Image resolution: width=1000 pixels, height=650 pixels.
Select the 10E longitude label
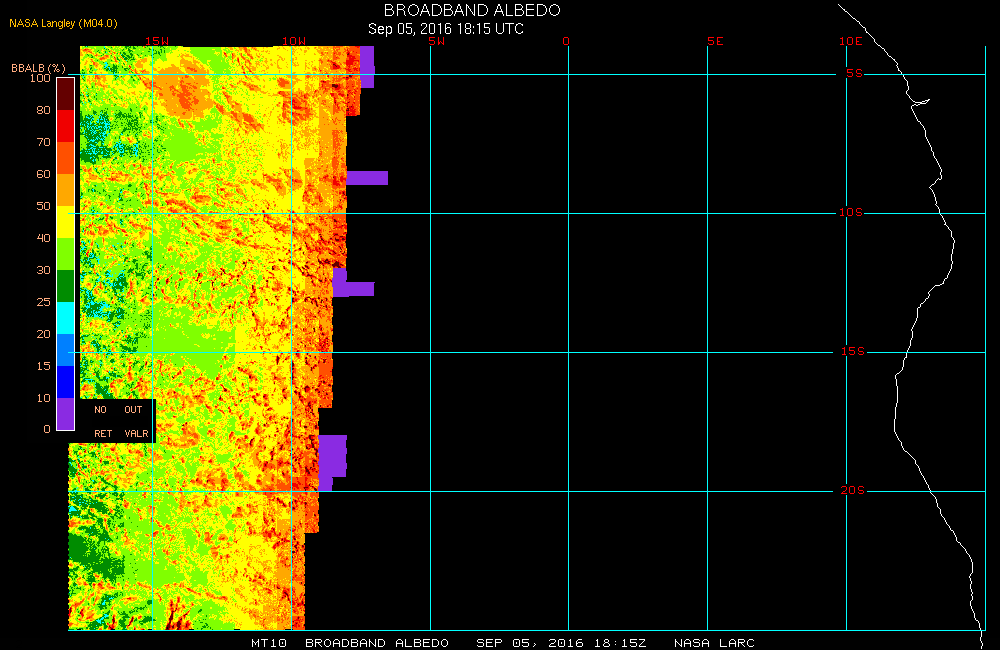[x=849, y=41]
